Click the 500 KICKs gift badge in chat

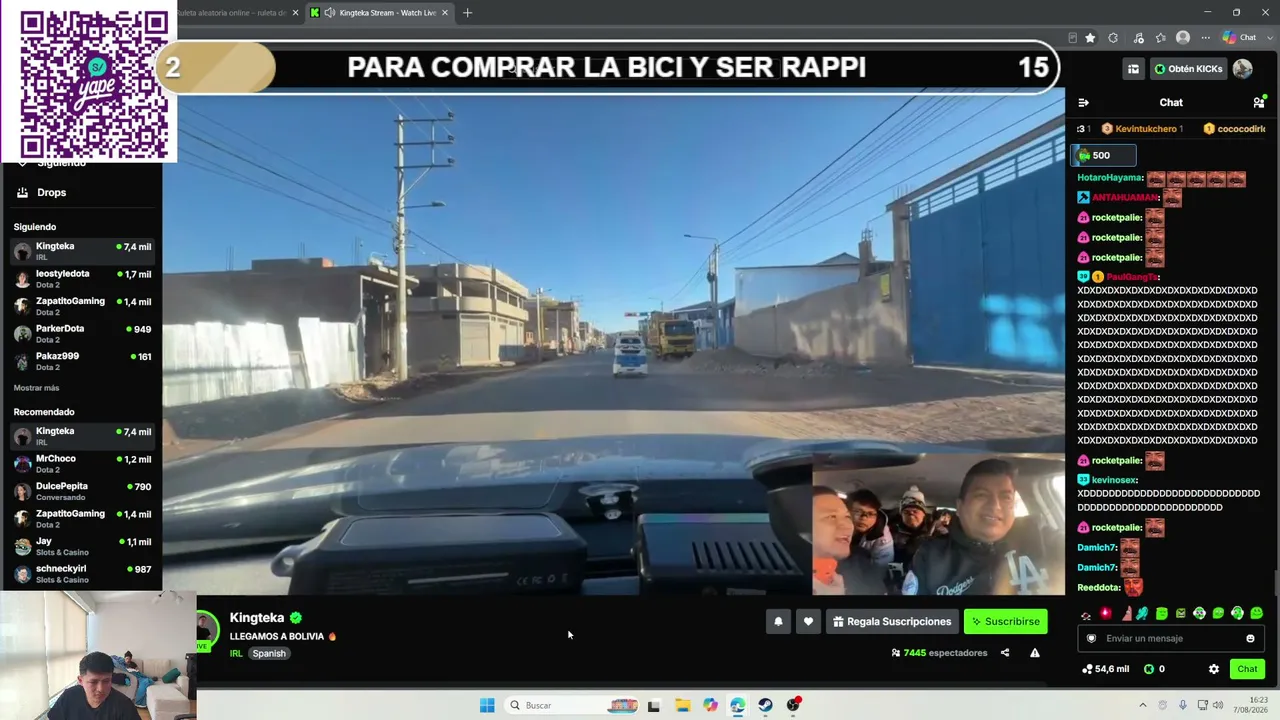click(1103, 156)
